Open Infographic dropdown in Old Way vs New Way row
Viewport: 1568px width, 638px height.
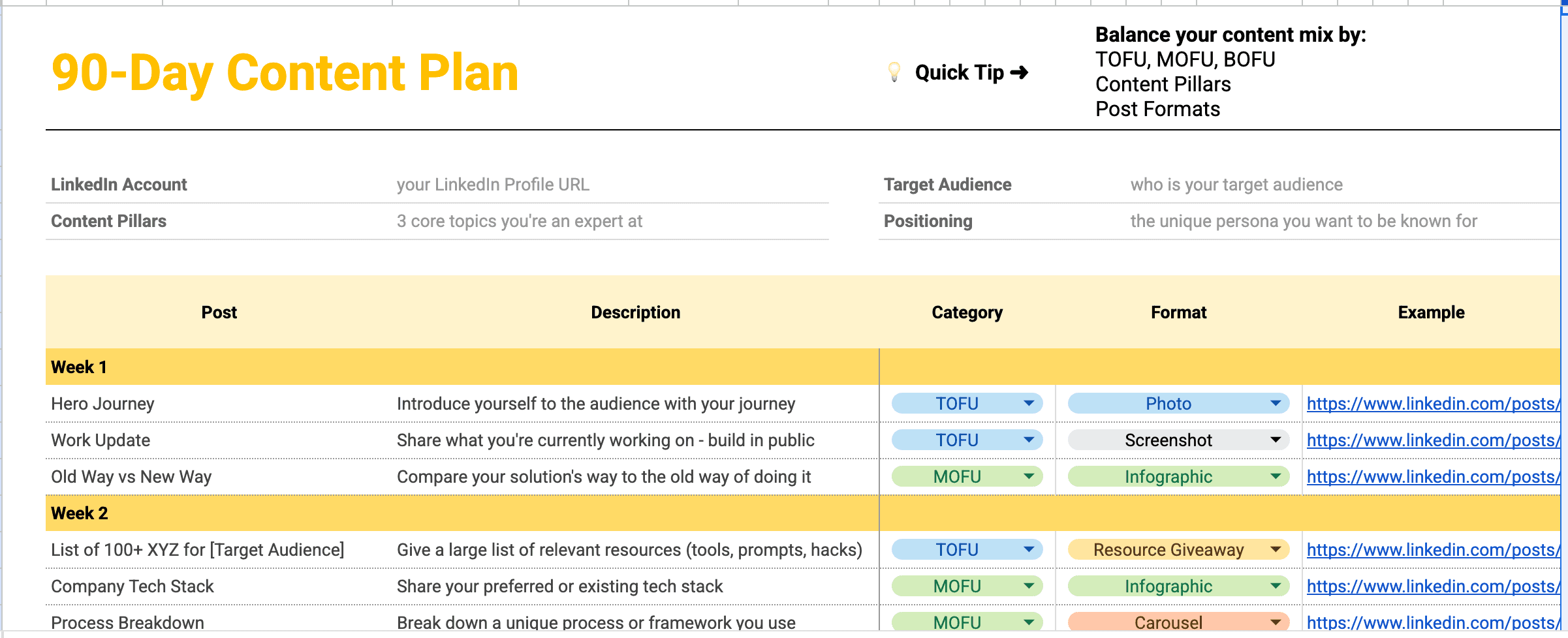click(x=1275, y=477)
